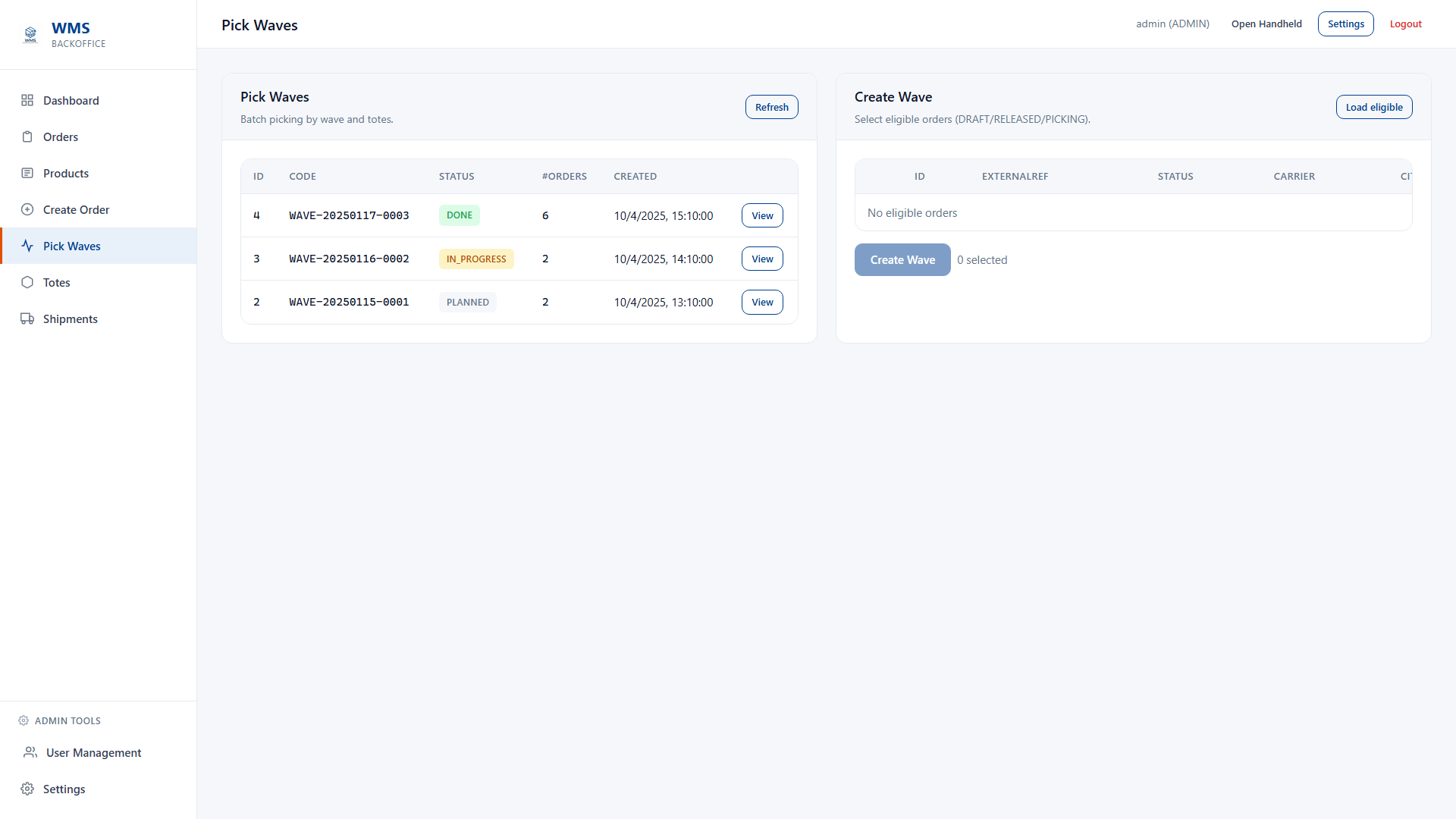View wave WAVE-20250117-0003
The height and width of the screenshot is (819, 1456).
point(762,215)
